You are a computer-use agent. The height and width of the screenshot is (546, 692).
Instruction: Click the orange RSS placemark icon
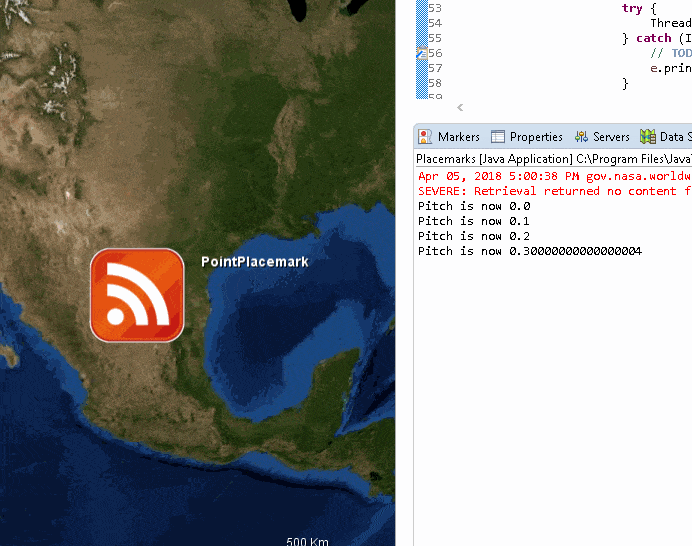(137, 295)
